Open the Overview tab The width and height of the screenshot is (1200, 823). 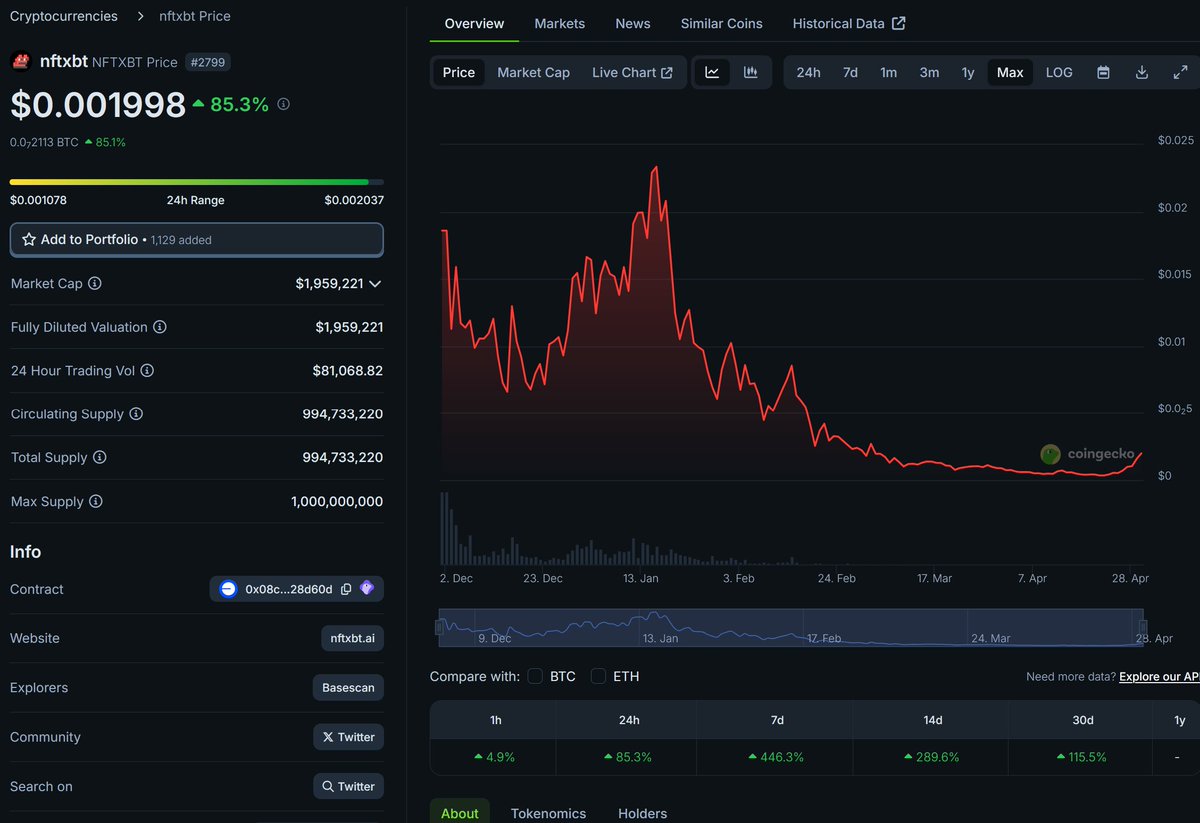pos(474,23)
